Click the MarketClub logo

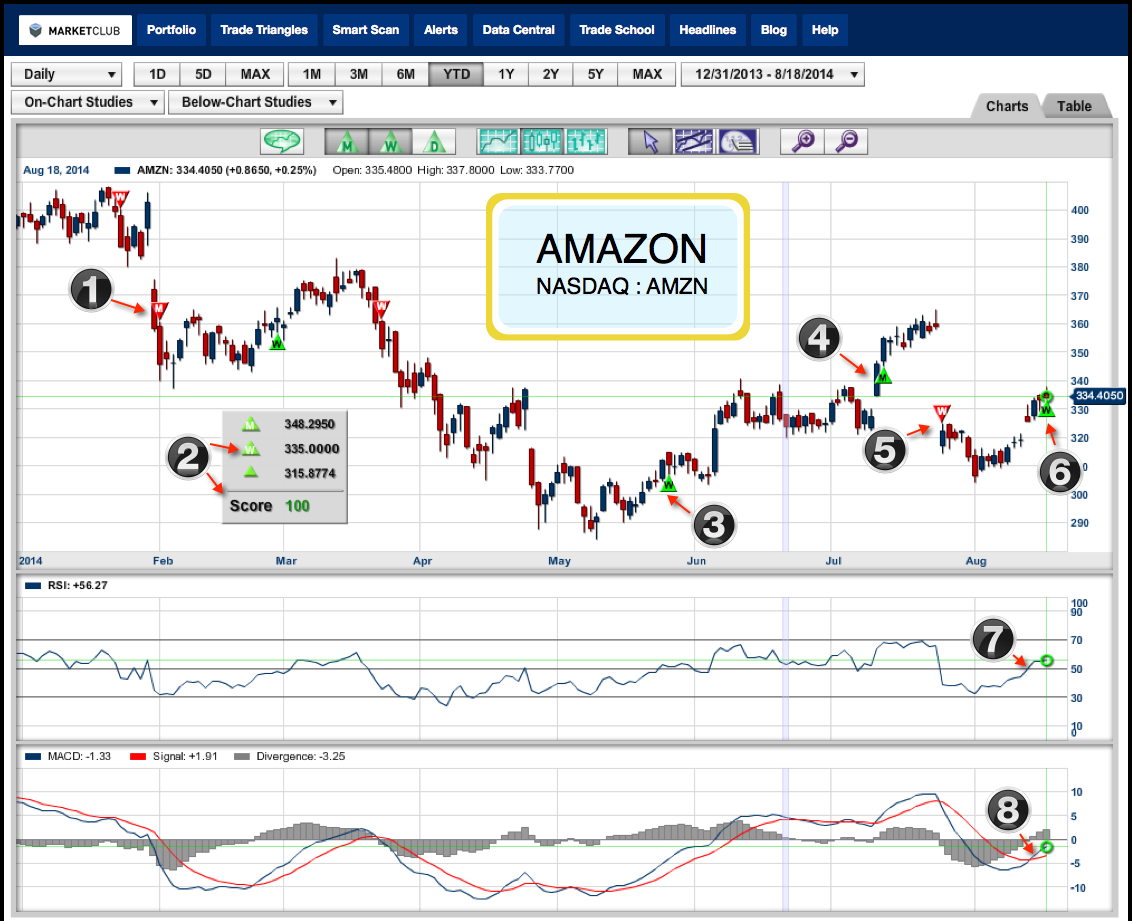pyautogui.click(x=75, y=30)
